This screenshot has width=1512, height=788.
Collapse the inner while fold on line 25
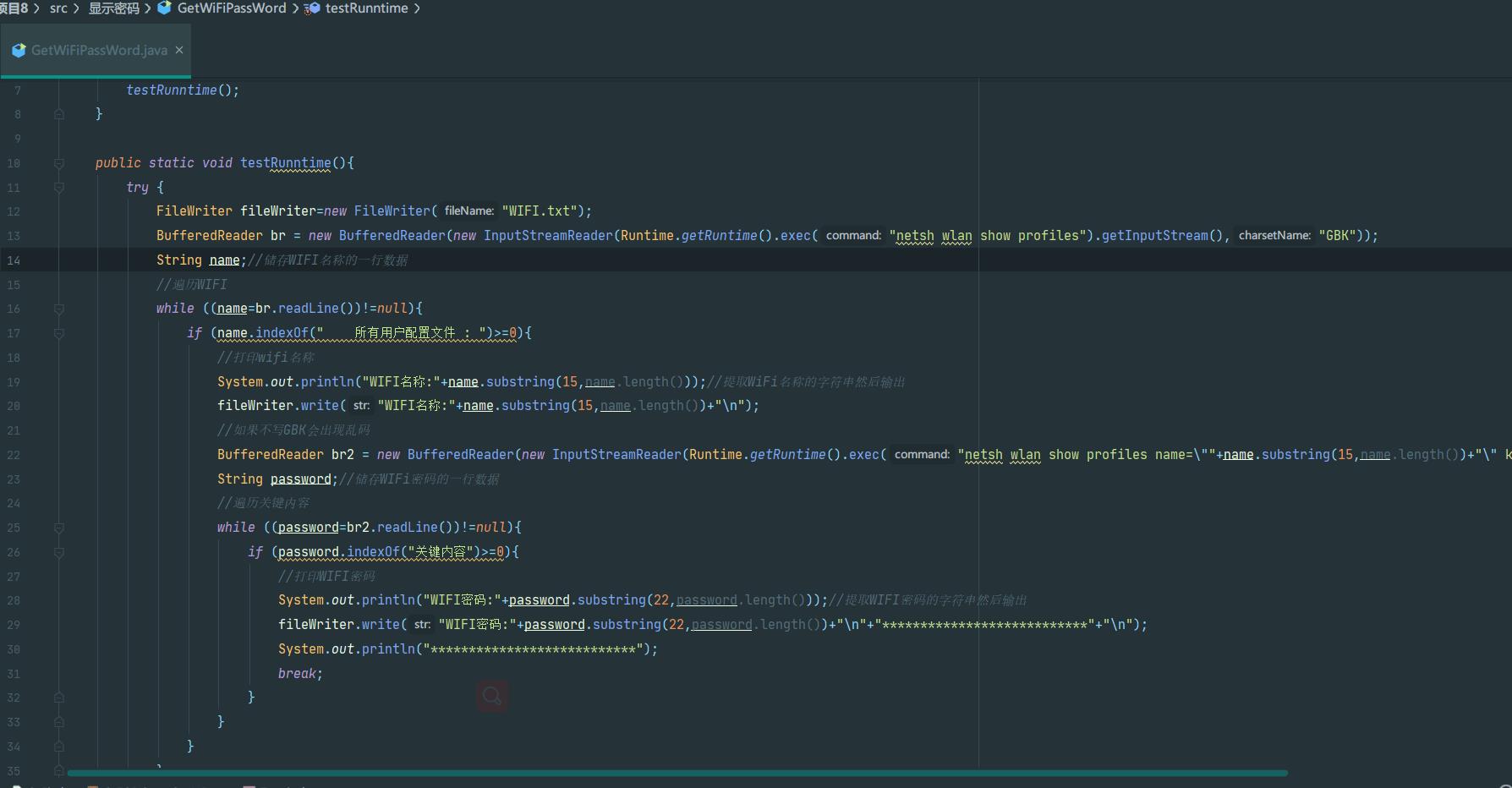(59, 528)
